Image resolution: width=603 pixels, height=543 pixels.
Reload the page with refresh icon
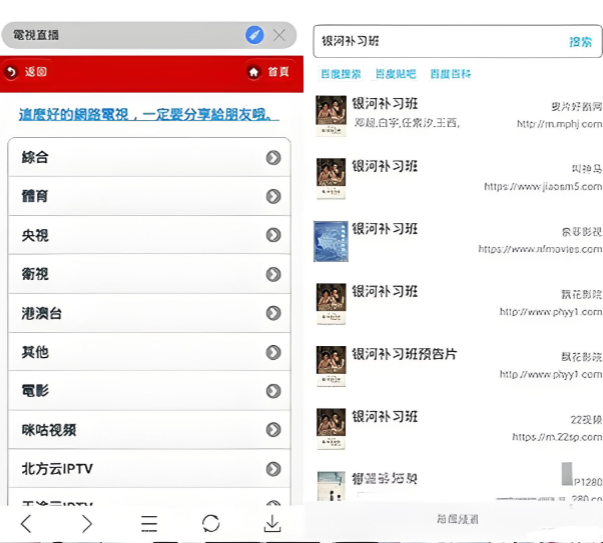point(211,524)
